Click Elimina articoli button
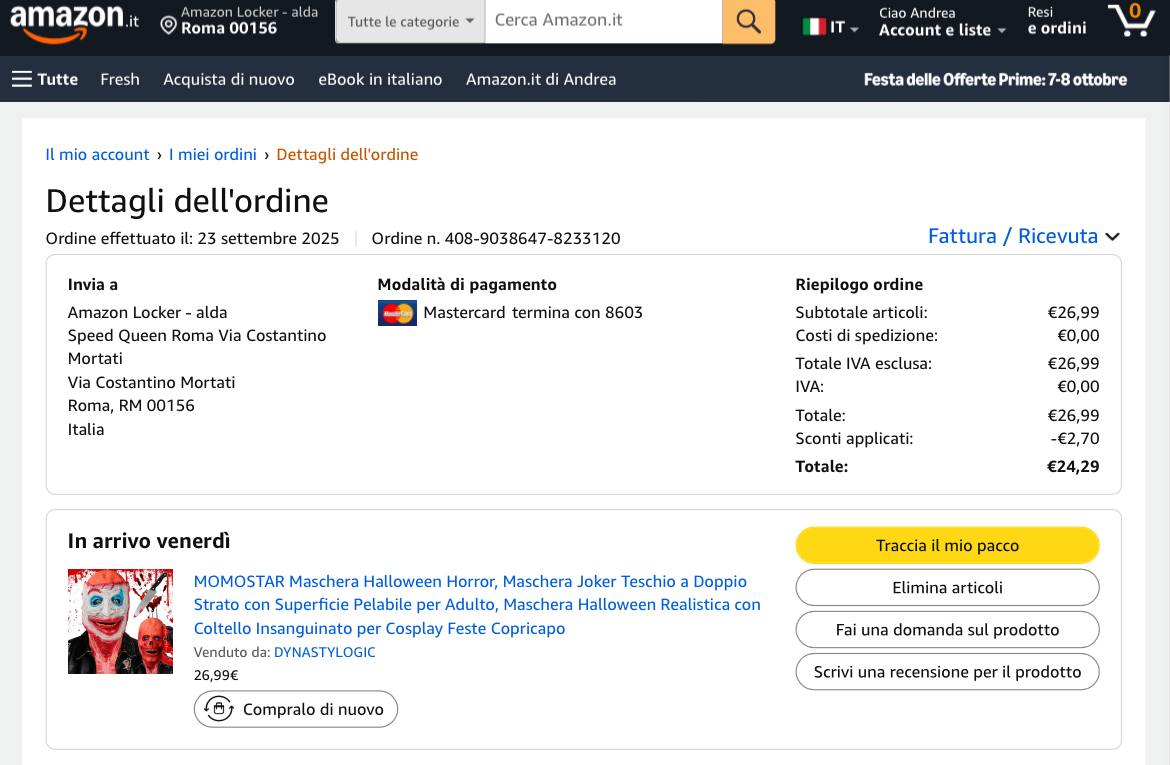 (x=947, y=587)
